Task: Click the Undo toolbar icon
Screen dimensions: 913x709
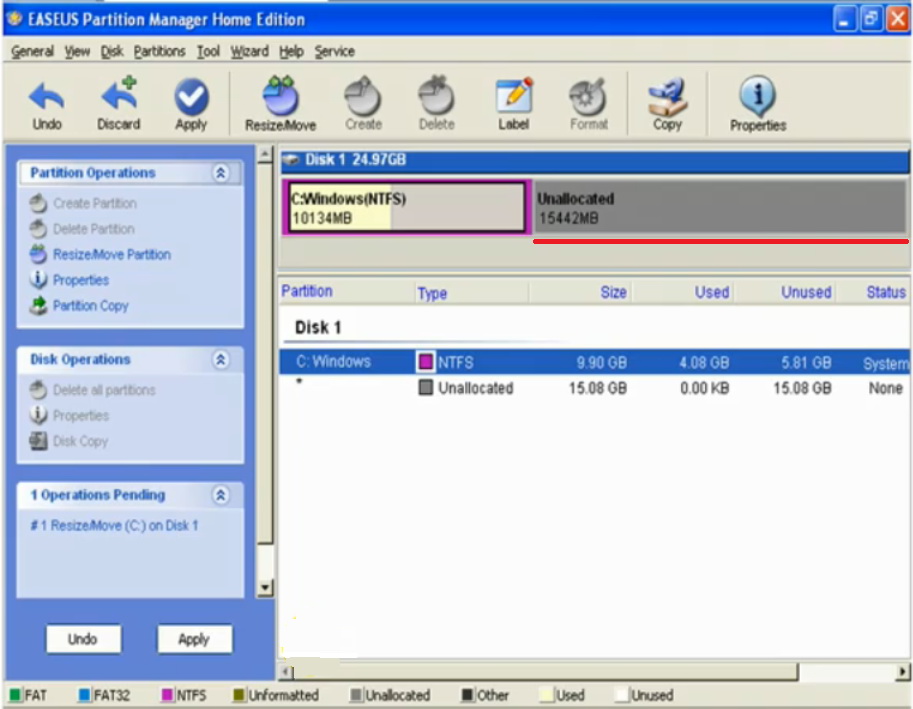Action: point(47,96)
